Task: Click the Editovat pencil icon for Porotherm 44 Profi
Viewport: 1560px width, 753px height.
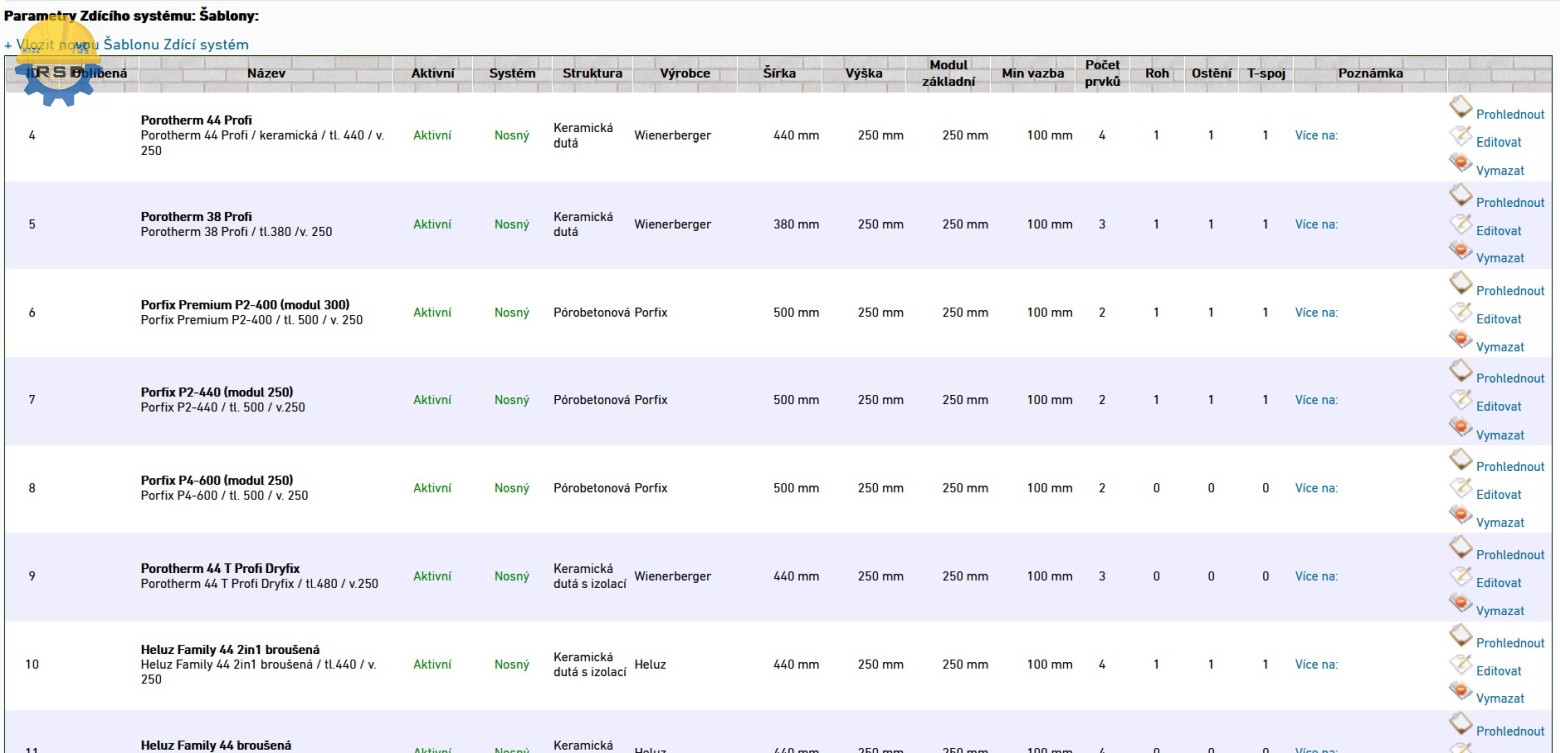Action: (1460, 136)
